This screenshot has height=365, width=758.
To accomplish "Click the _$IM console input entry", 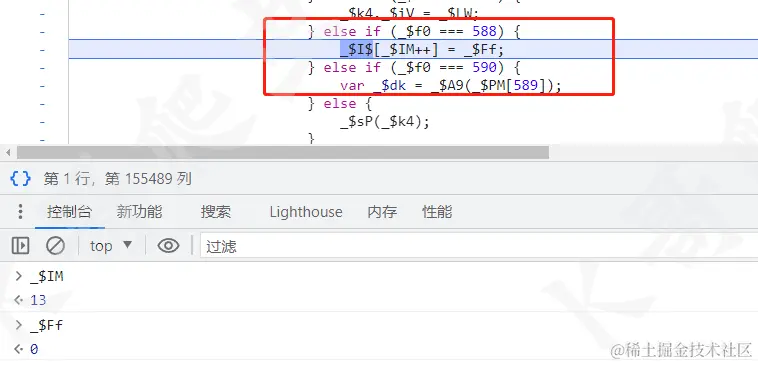I will coord(47,277).
